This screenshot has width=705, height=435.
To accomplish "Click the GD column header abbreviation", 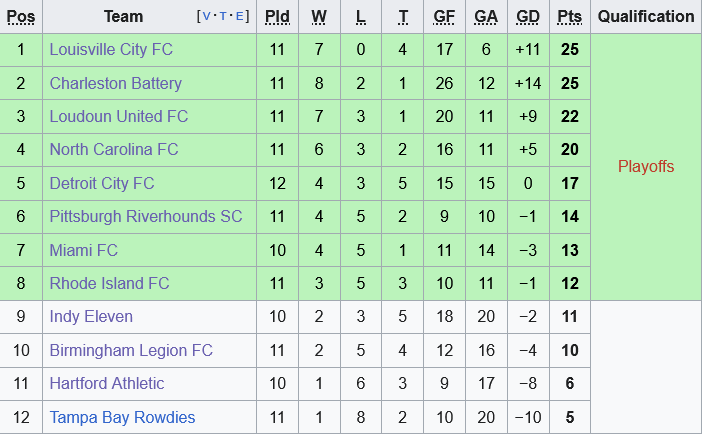I will coord(527,16).
